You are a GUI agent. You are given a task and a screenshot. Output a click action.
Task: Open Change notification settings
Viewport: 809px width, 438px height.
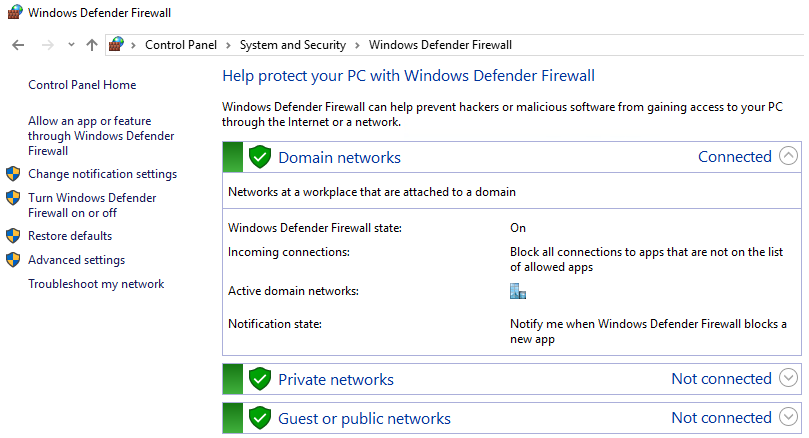pyautogui.click(x=102, y=174)
